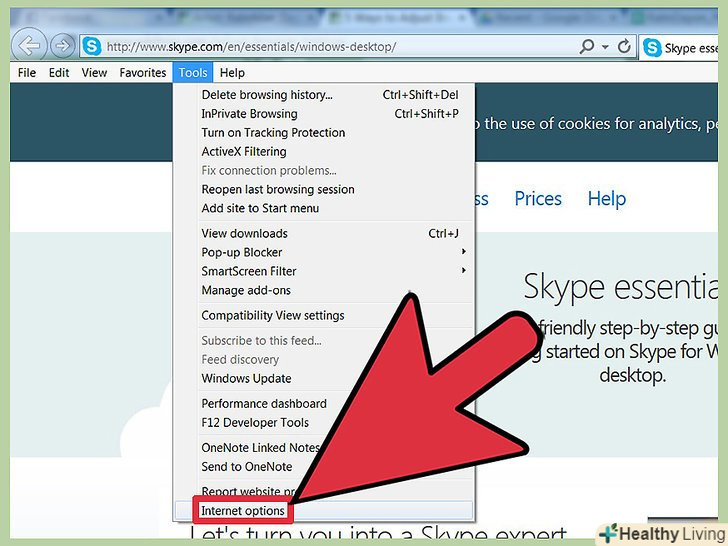The width and height of the screenshot is (728, 546).
Task: Choose Windows Update in Tools menu
Action: [246, 378]
